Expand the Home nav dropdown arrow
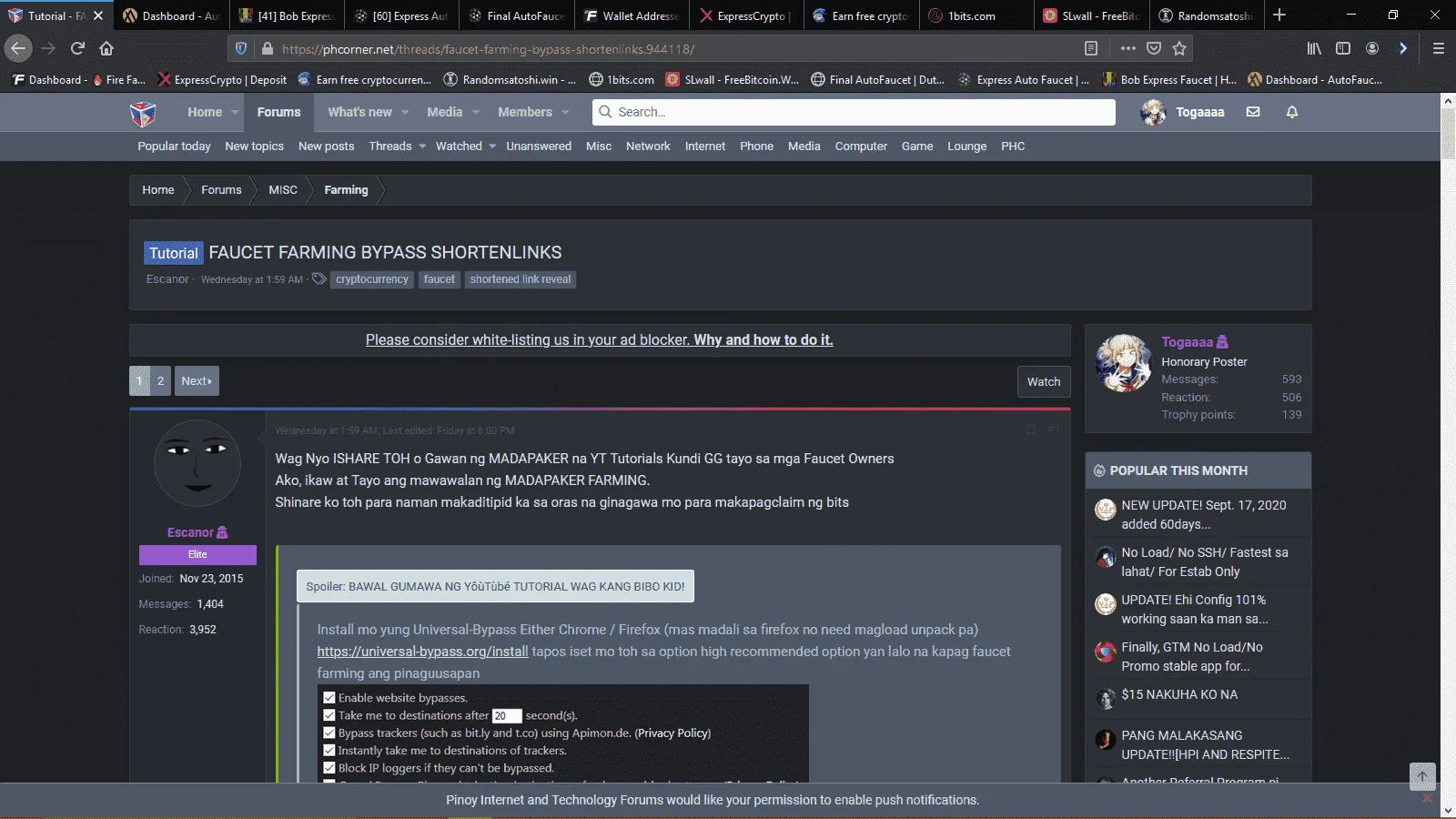 (x=235, y=112)
